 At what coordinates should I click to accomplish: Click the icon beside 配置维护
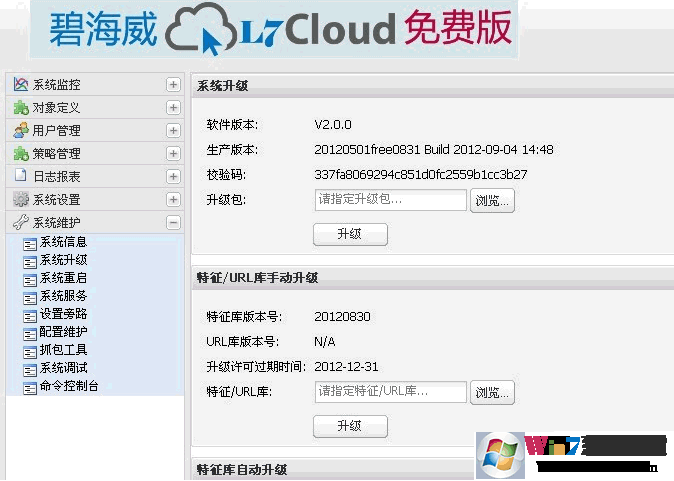pyautogui.click(x=30, y=334)
